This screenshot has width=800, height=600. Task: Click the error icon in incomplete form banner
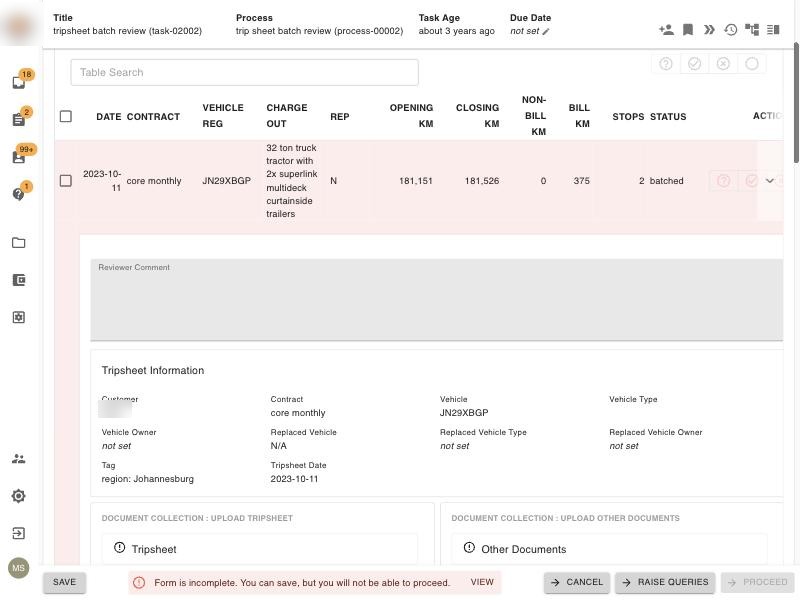tap(139, 583)
